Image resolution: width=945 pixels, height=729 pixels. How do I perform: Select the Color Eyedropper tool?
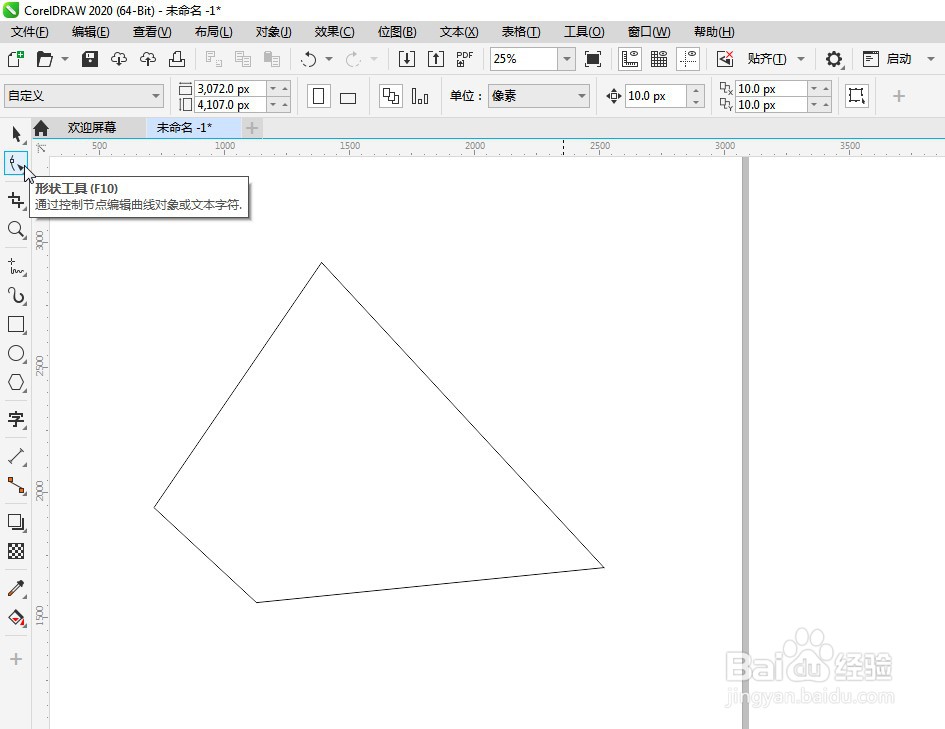coord(16,588)
